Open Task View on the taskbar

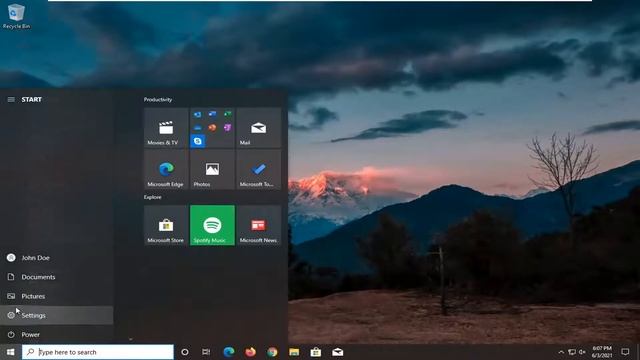point(206,352)
